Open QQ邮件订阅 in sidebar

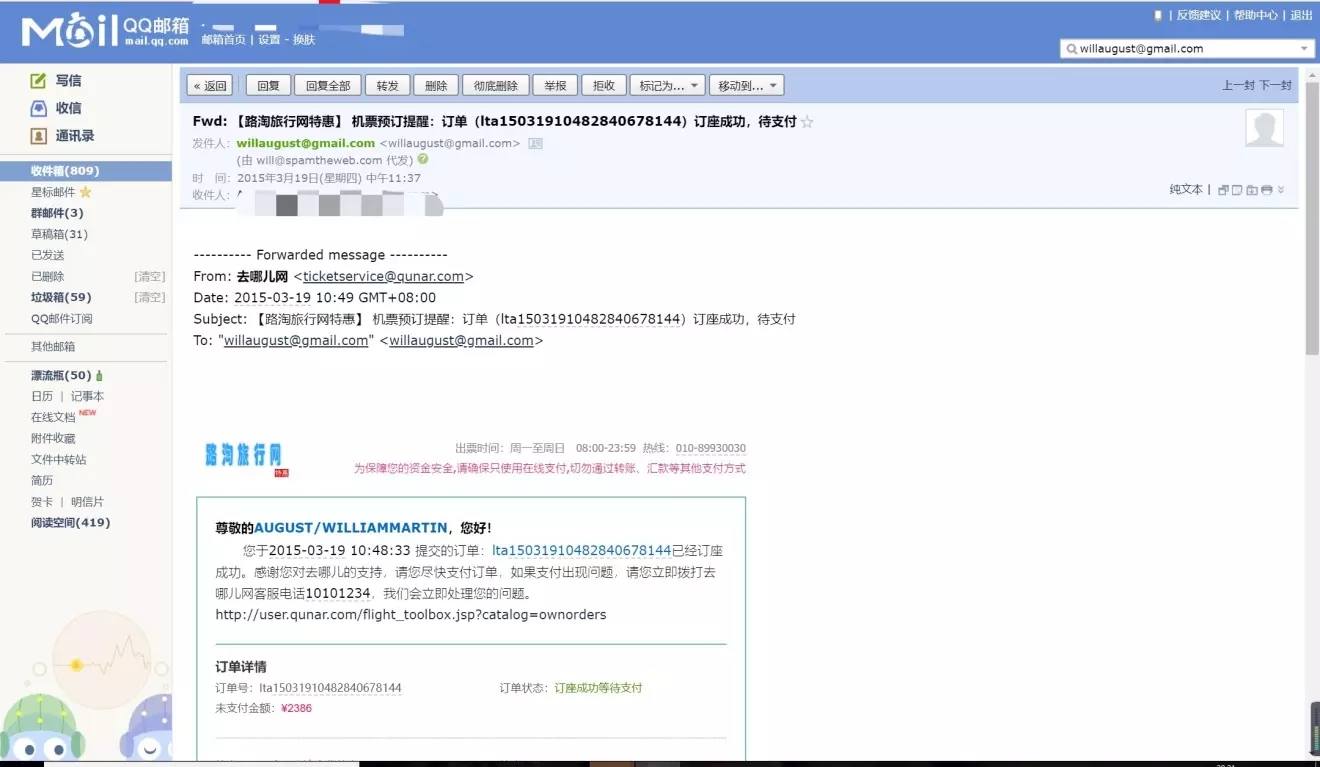62,319
